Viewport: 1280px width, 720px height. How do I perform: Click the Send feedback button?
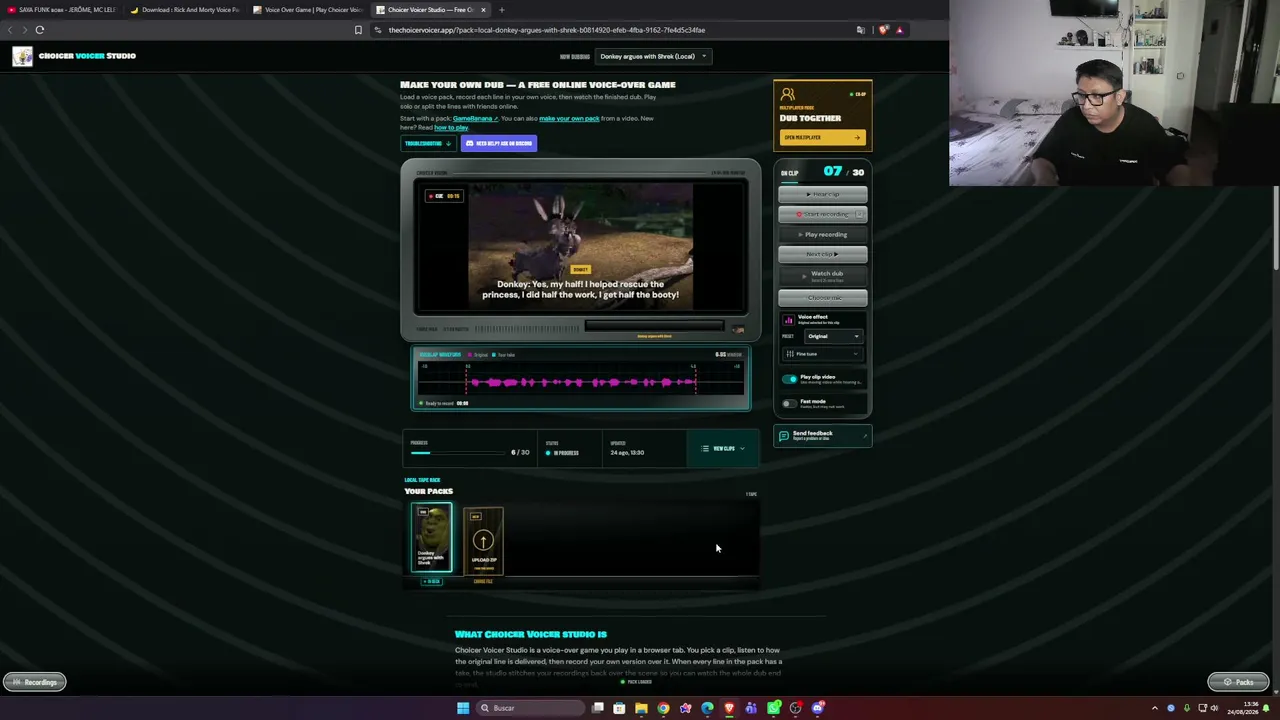[x=822, y=436]
